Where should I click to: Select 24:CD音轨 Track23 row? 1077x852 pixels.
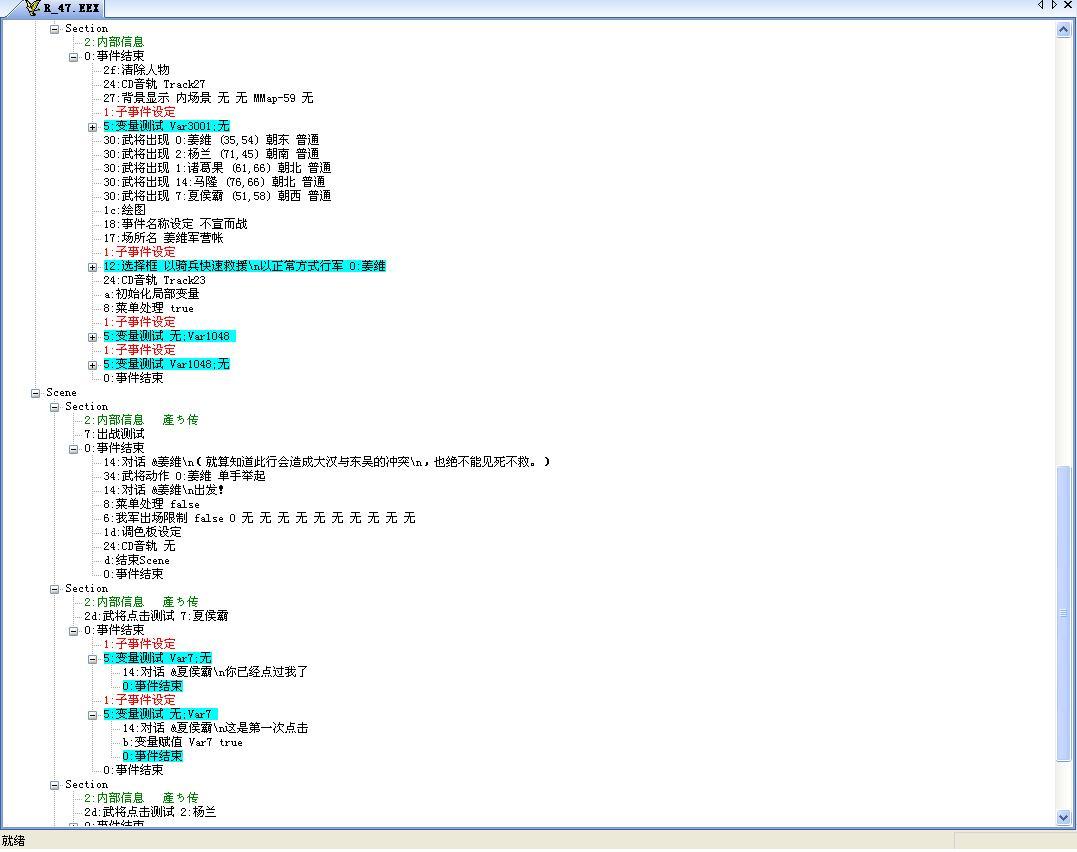click(154, 280)
